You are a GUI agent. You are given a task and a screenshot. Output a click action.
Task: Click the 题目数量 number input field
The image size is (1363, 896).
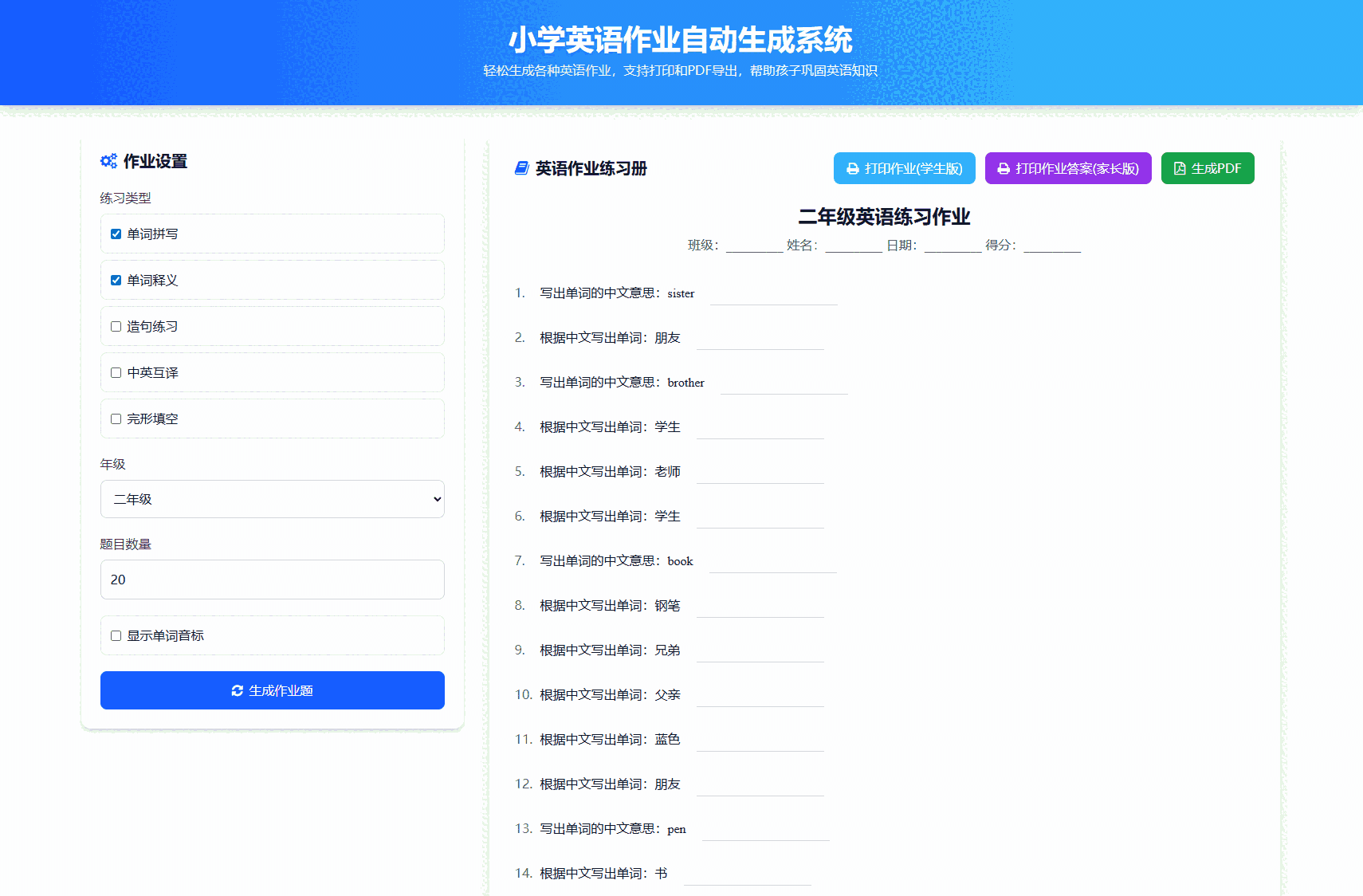pos(272,580)
